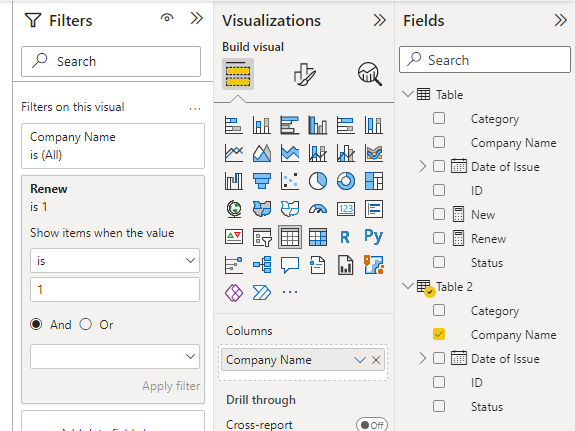Viewport: 575px width, 431px height.
Task: Check Category under Table 2
Action: point(439,310)
